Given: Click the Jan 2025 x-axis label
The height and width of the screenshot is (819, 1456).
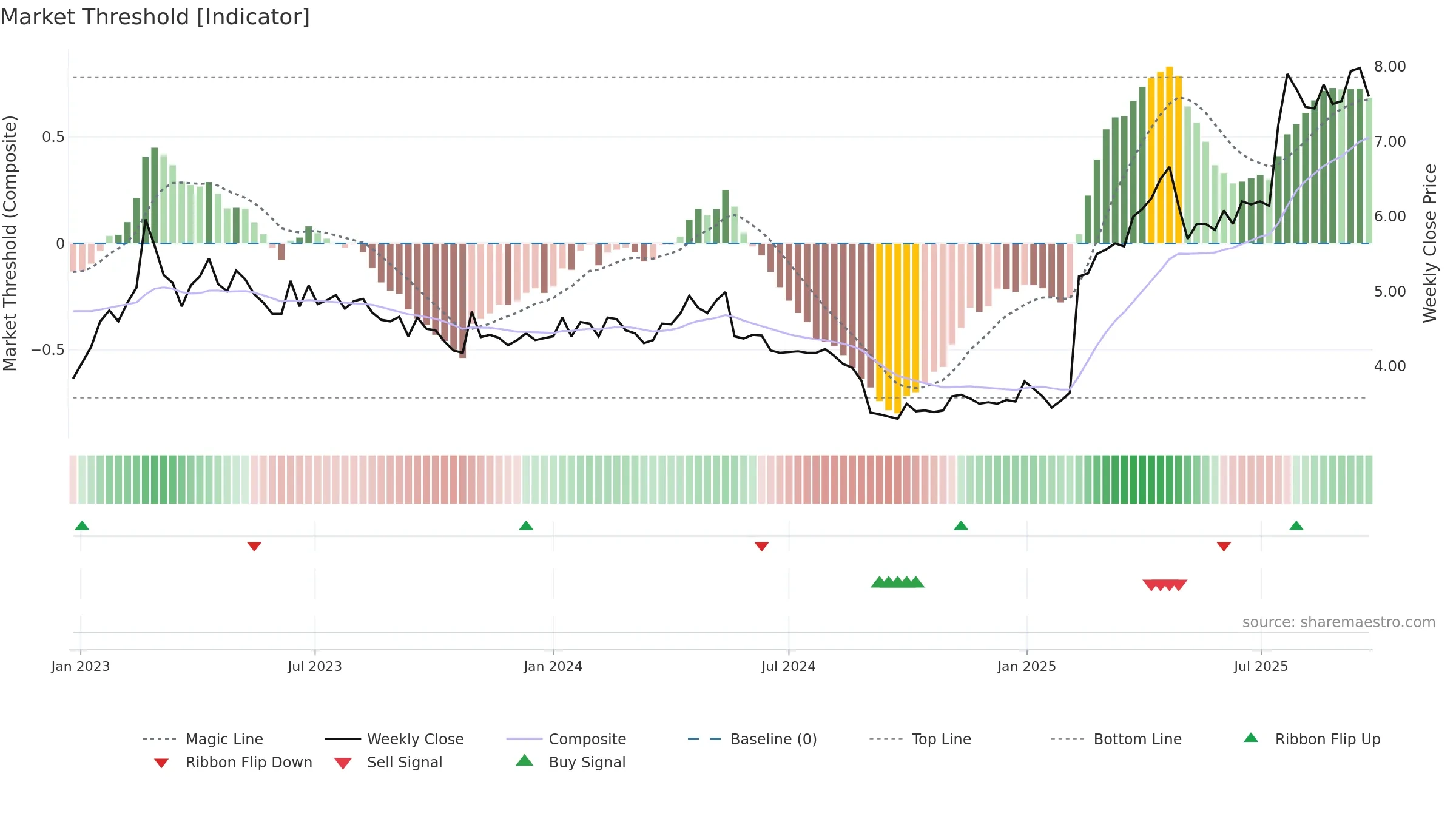Looking at the screenshot, I should tap(1026, 666).
